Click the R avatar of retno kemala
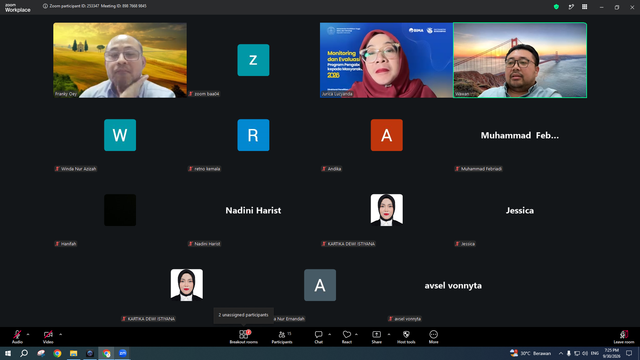The width and height of the screenshot is (640, 360). click(253, 135)
